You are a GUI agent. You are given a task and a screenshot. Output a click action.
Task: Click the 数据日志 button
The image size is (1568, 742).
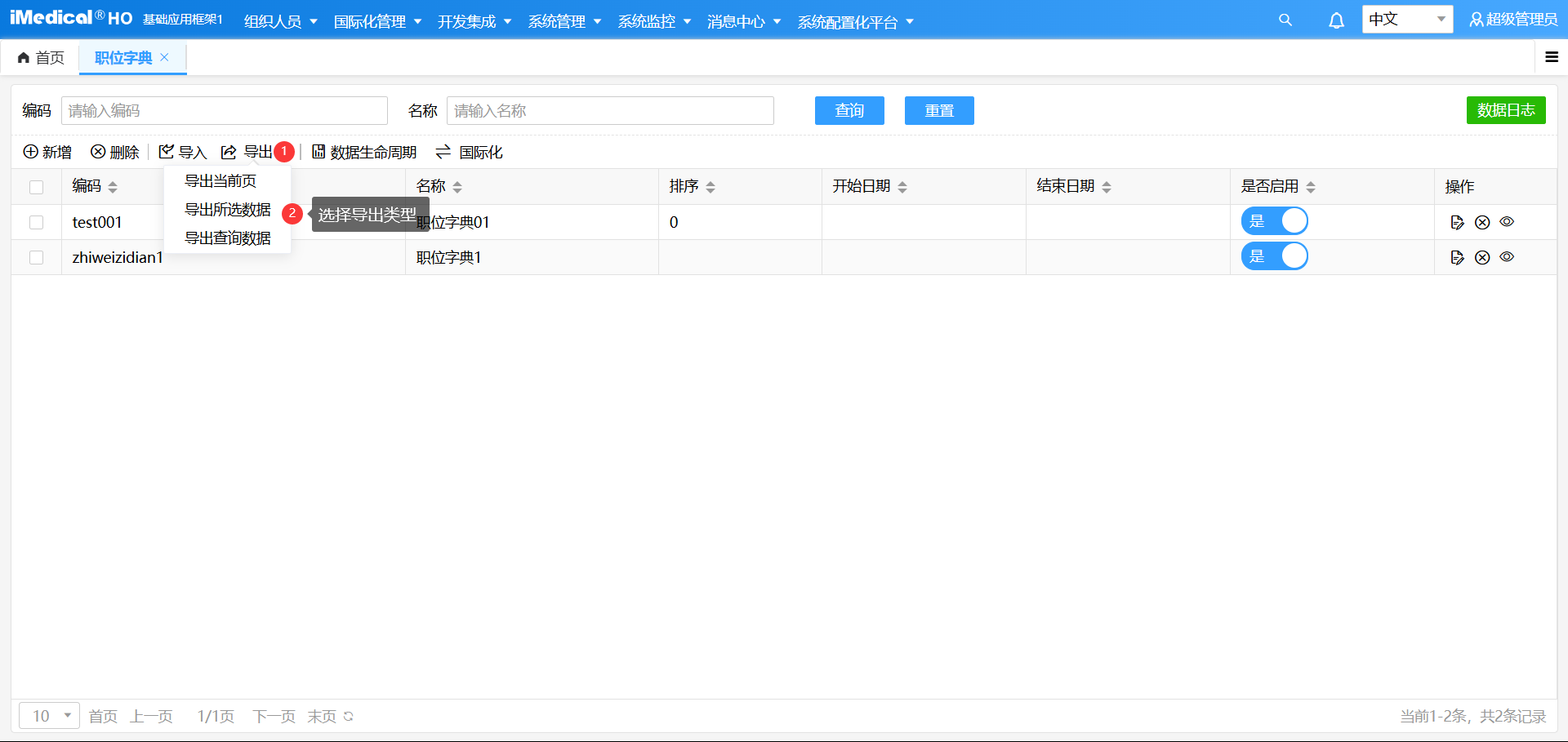(1506, 109)
